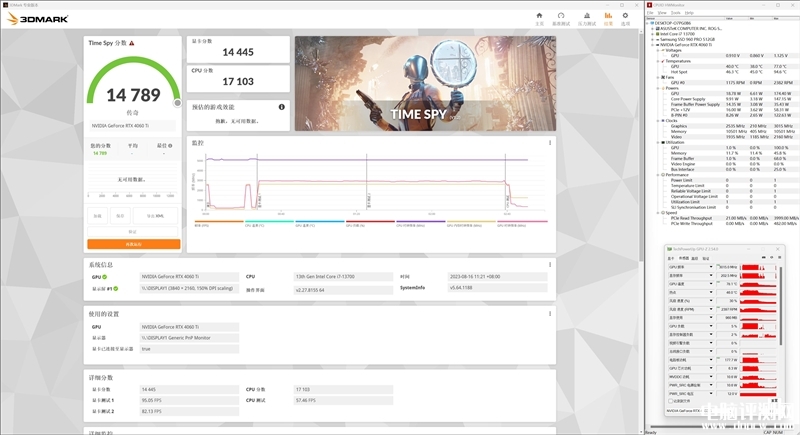800x435 pixels.
Task: Click the orange Run Again (再次运行) button
Action: click(x=134, y=244)
